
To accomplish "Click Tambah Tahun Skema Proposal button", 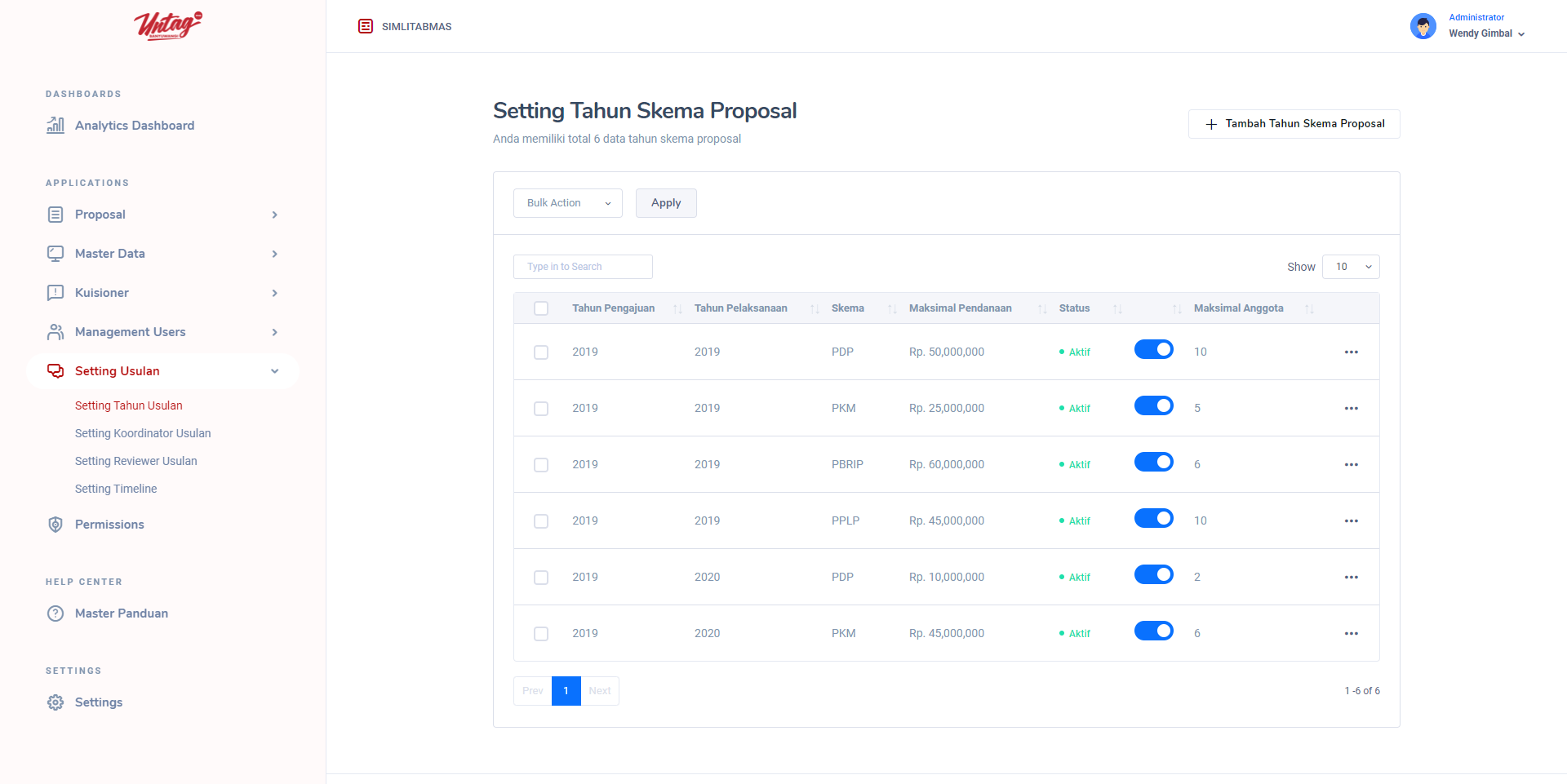I will click(x=1294, y=124).
